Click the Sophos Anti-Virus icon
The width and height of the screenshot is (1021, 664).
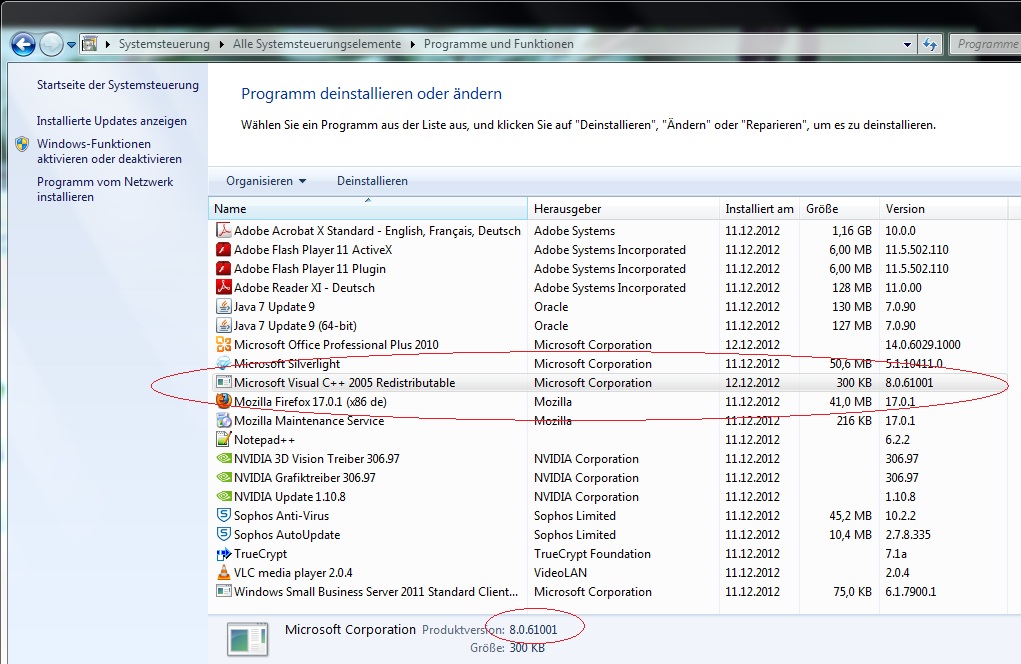(x=223, y=515)
